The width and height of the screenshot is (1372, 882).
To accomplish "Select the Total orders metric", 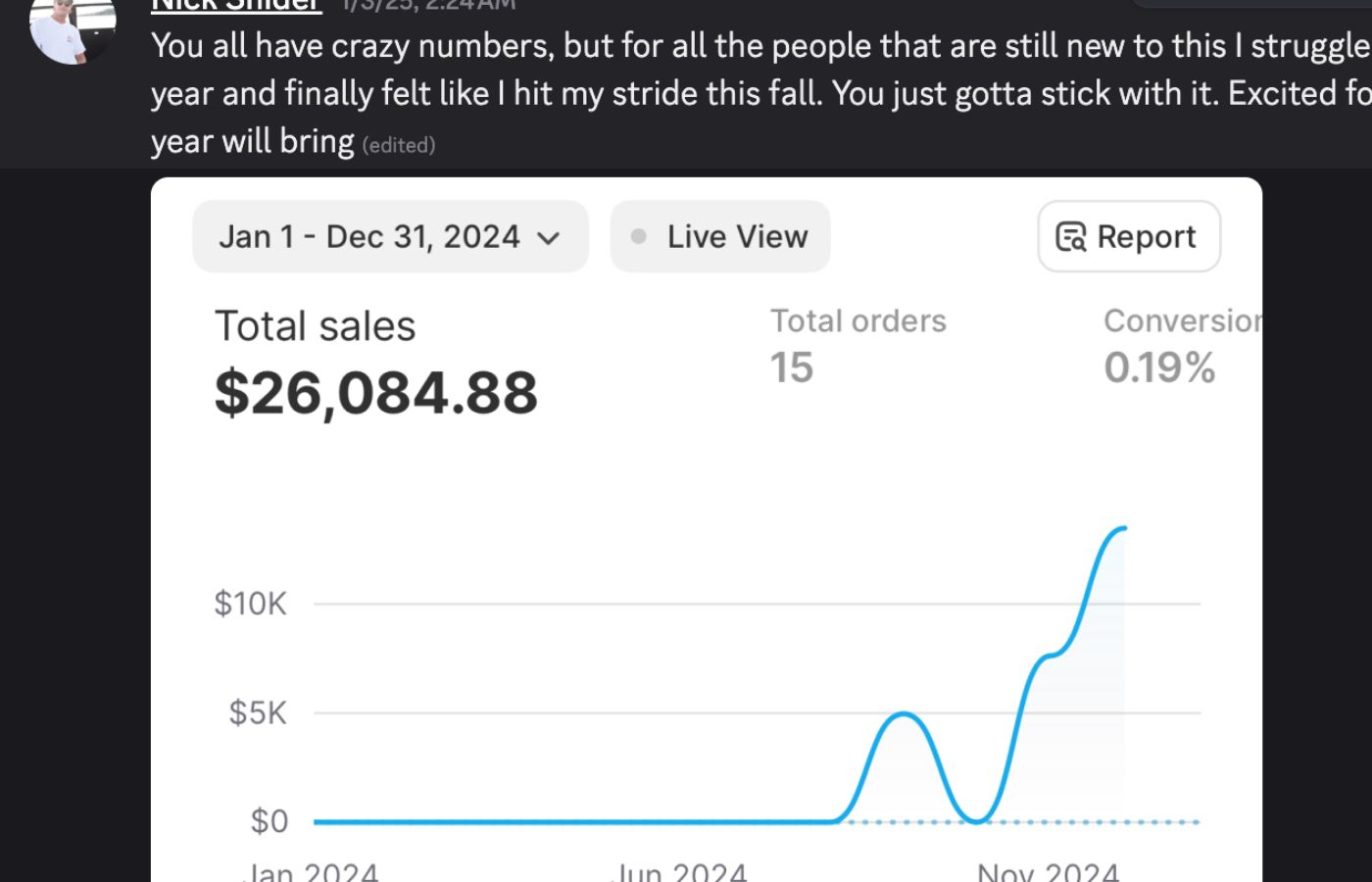I will pos(858,321).
